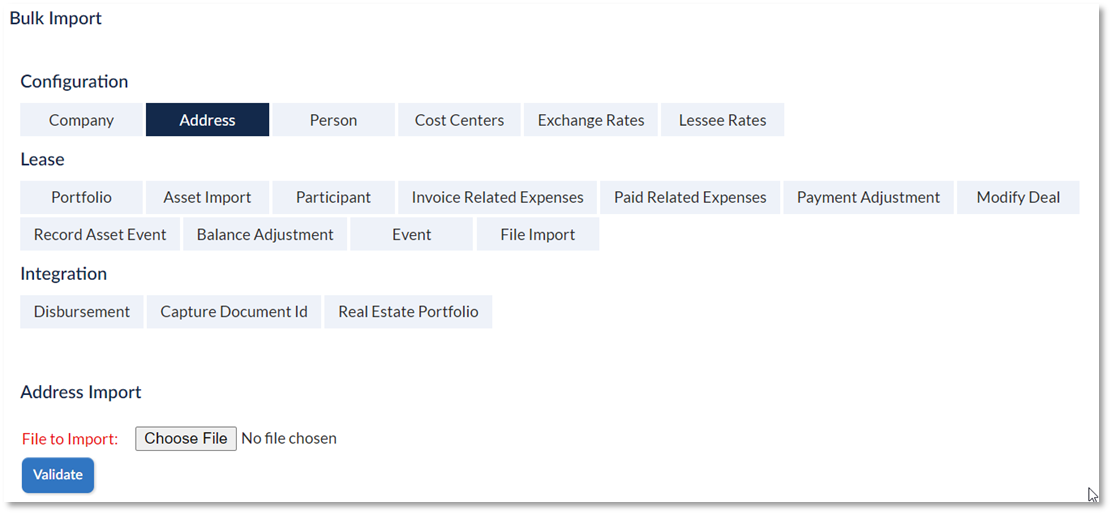This screenshot has width=1111, height=514.
Task: Open the Event import option
Action: click(412, 234)
